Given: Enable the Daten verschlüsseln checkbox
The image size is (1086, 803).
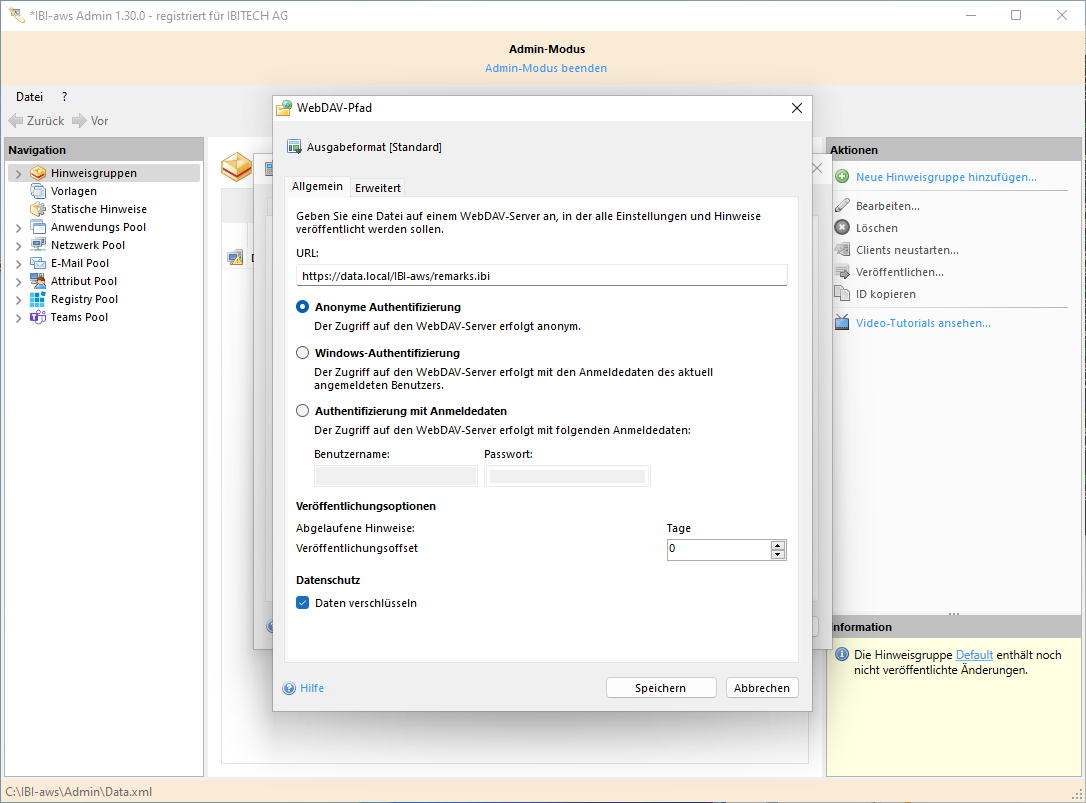Looking at the screenshot, I should 302,602.
